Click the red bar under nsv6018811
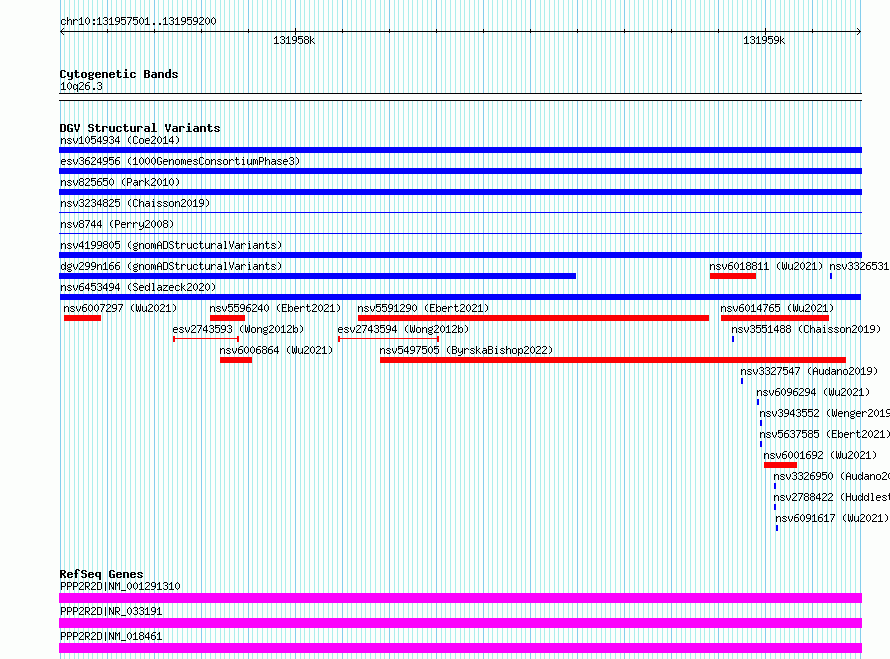This screenshot has height=659, width=890. [x=733, y=276]
